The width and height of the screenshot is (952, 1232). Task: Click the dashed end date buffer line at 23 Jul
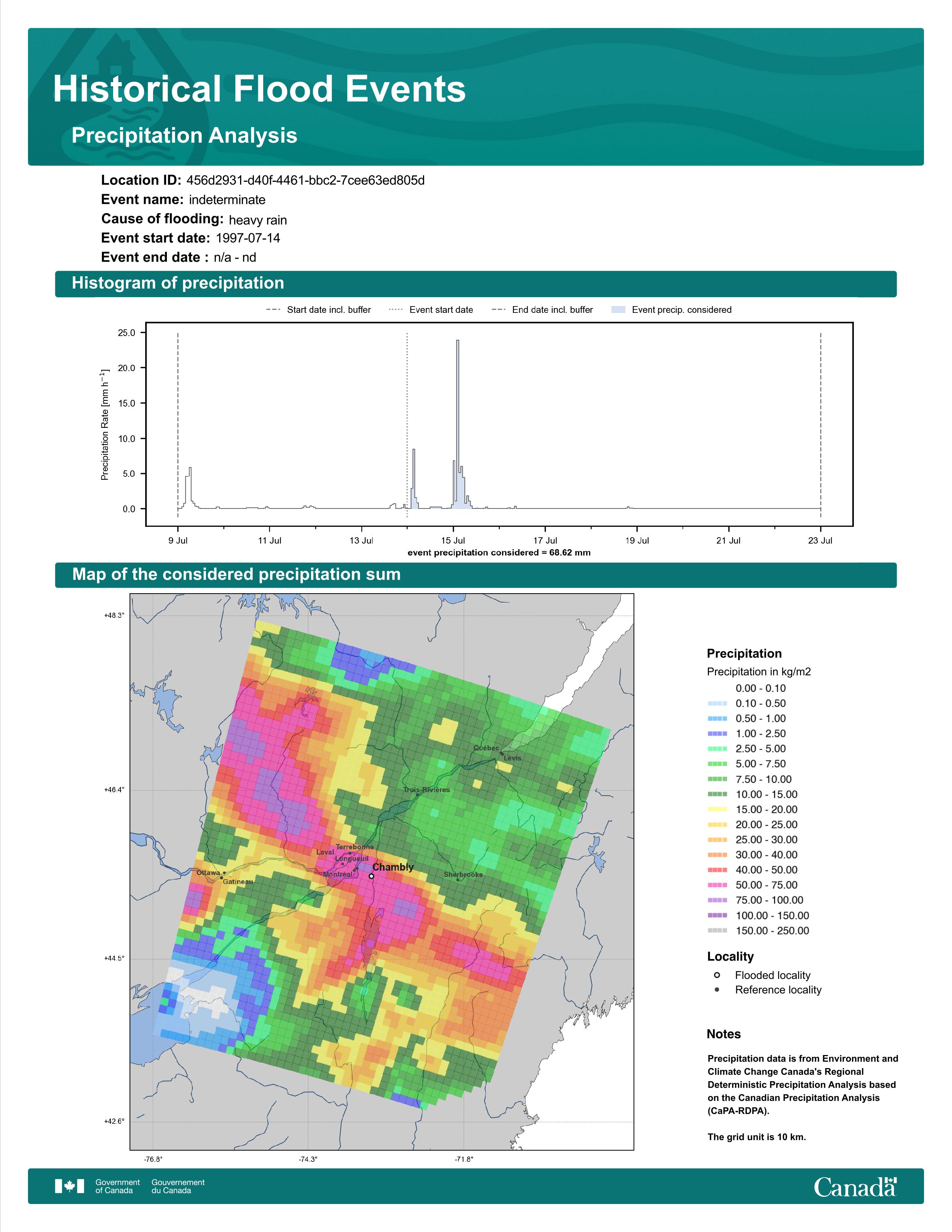[x=820, y=424]
